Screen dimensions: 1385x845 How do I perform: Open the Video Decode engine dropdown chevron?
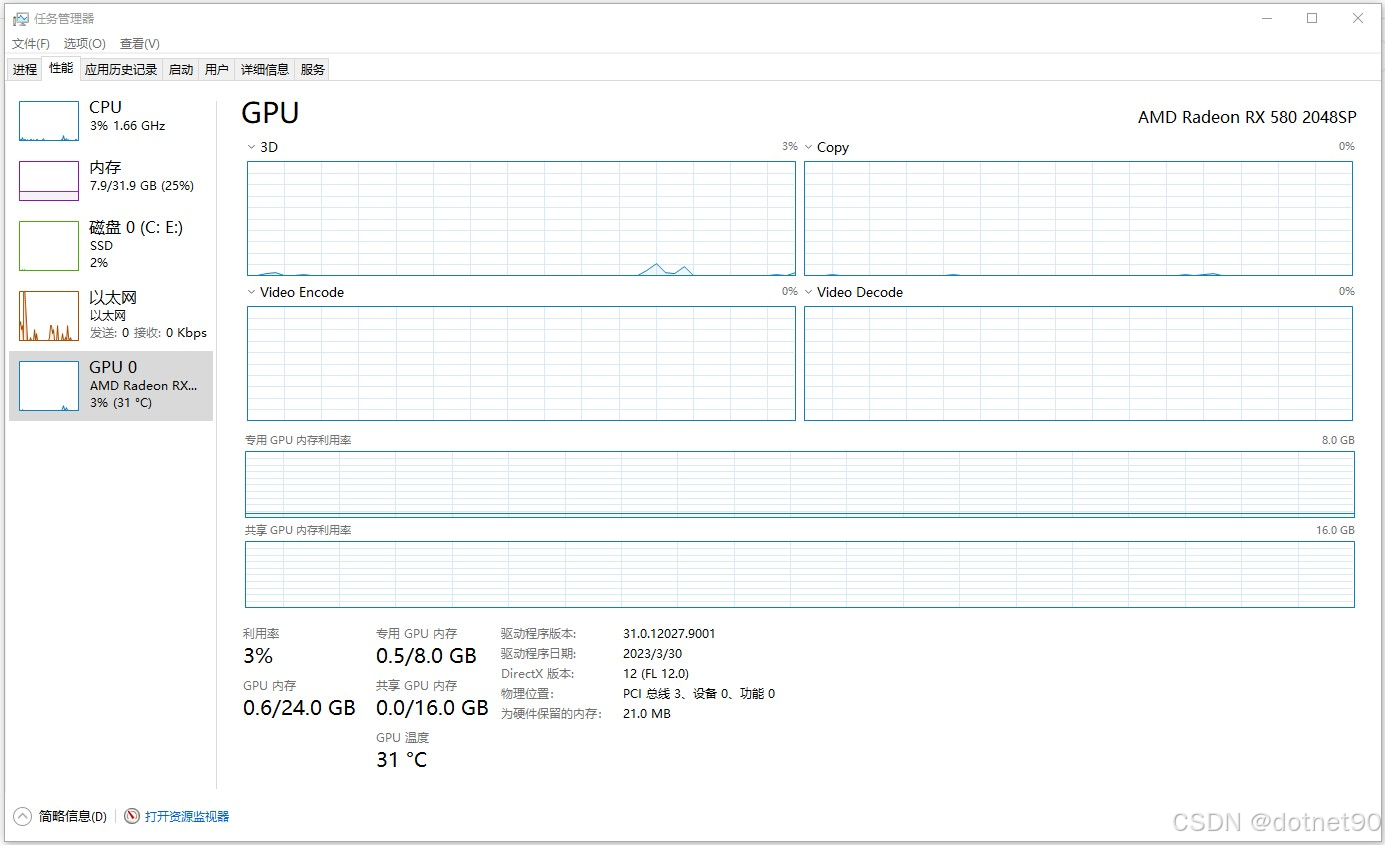pyautogui.click(x=808, y=292)
